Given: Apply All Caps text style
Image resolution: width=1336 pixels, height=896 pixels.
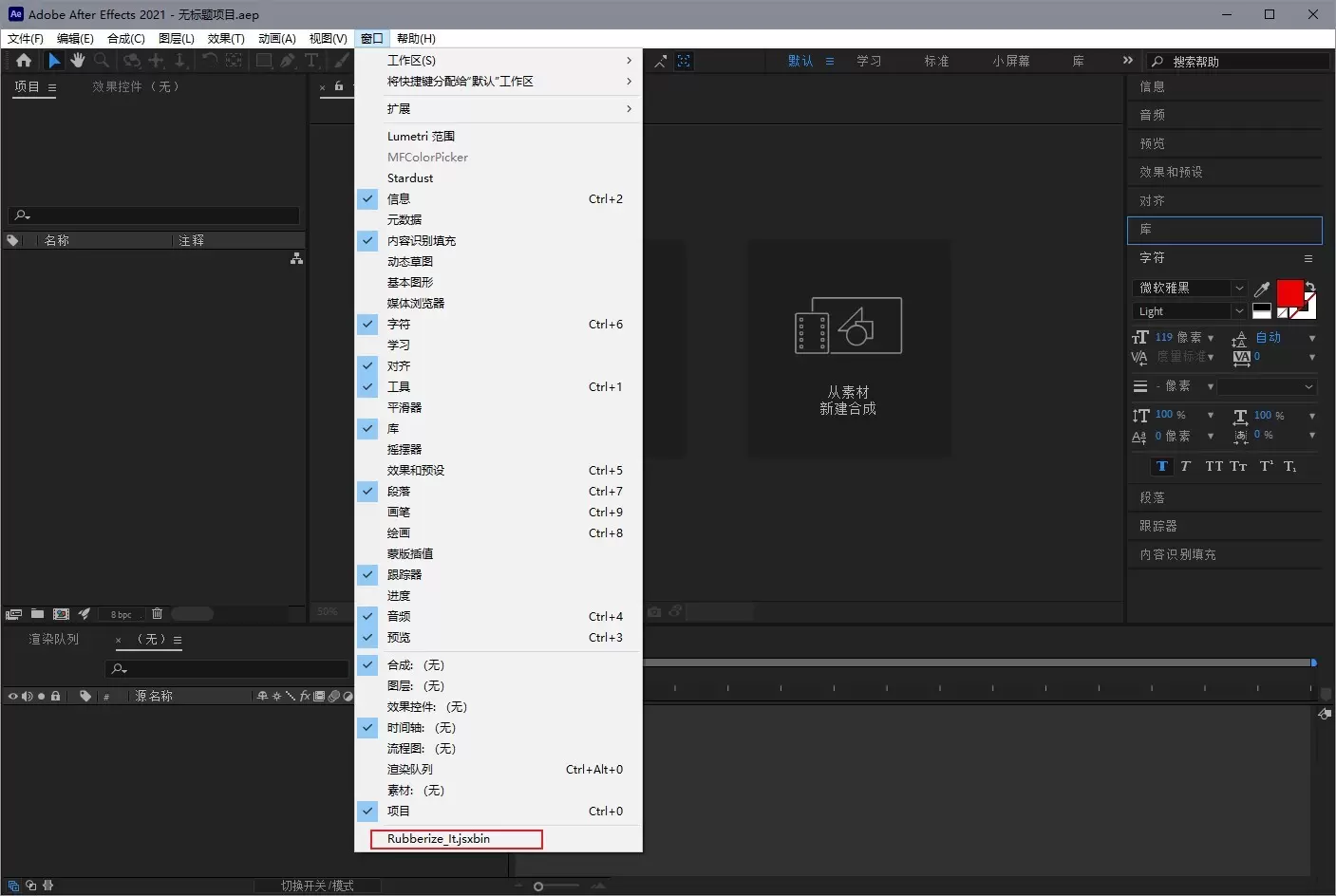Looking at the screenshot, I should pos(1214,466).
